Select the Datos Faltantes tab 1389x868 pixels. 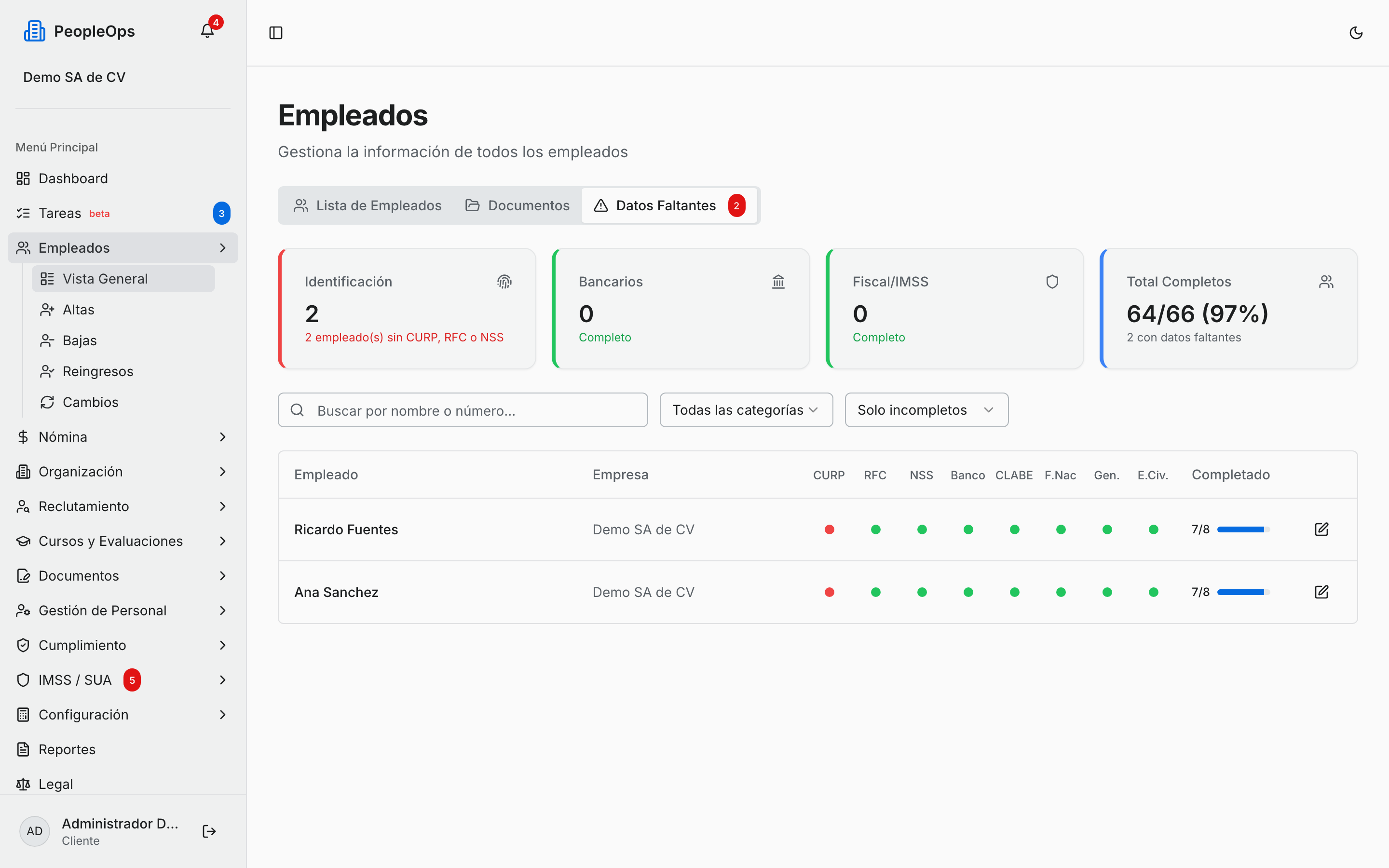pos(669,205)
